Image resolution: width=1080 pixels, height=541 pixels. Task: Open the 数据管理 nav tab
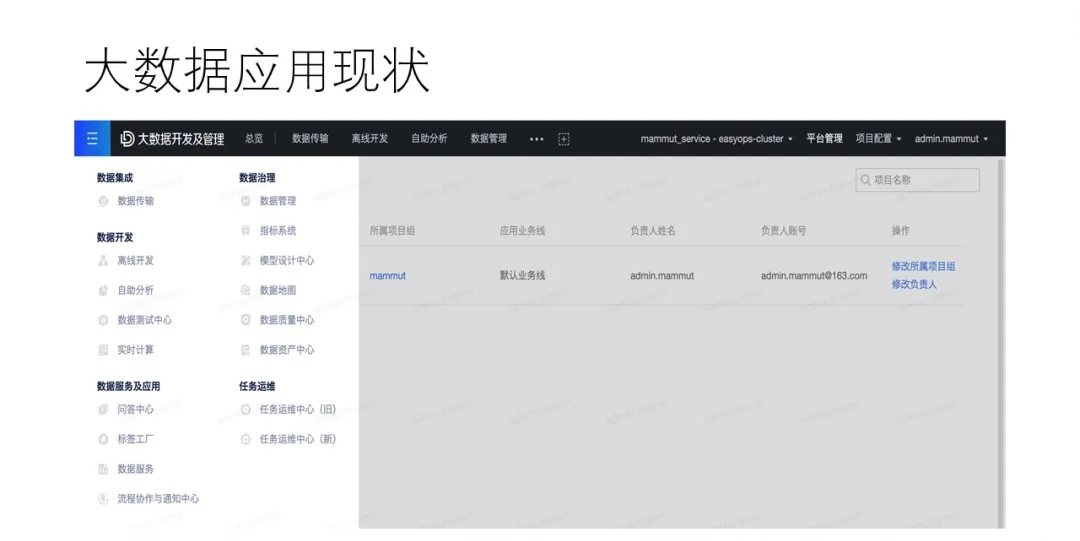pos(489,139)
